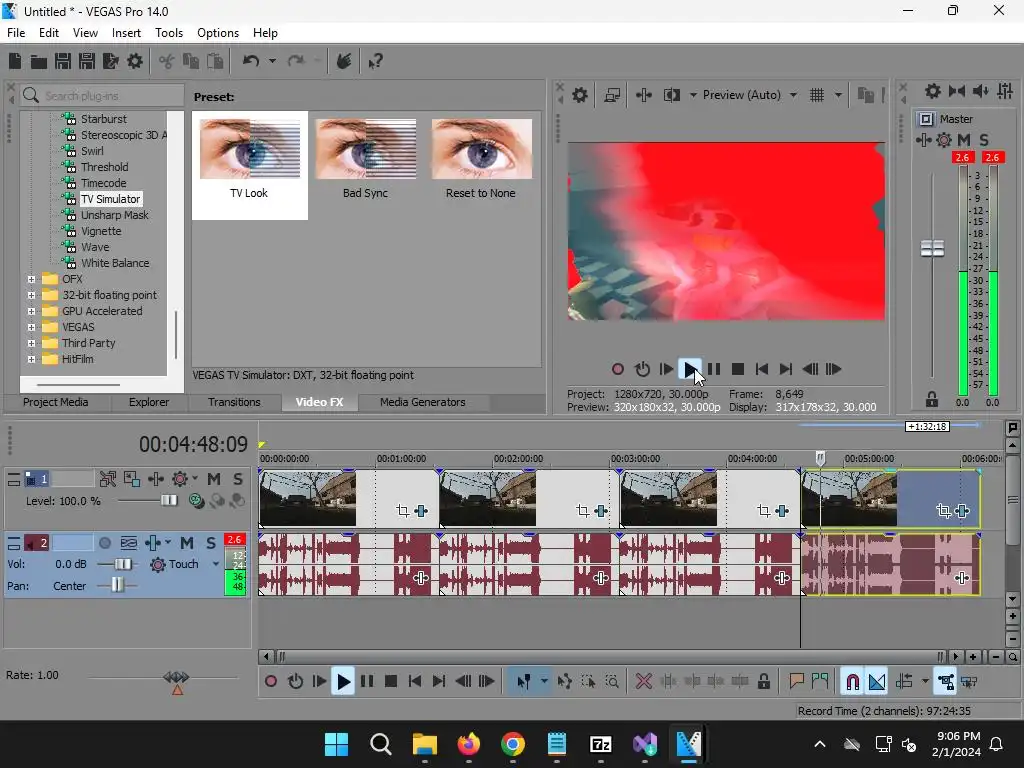Expand the 32-bit floating point folder
The height and width of the screenshot is (768, 1024).
31,295
